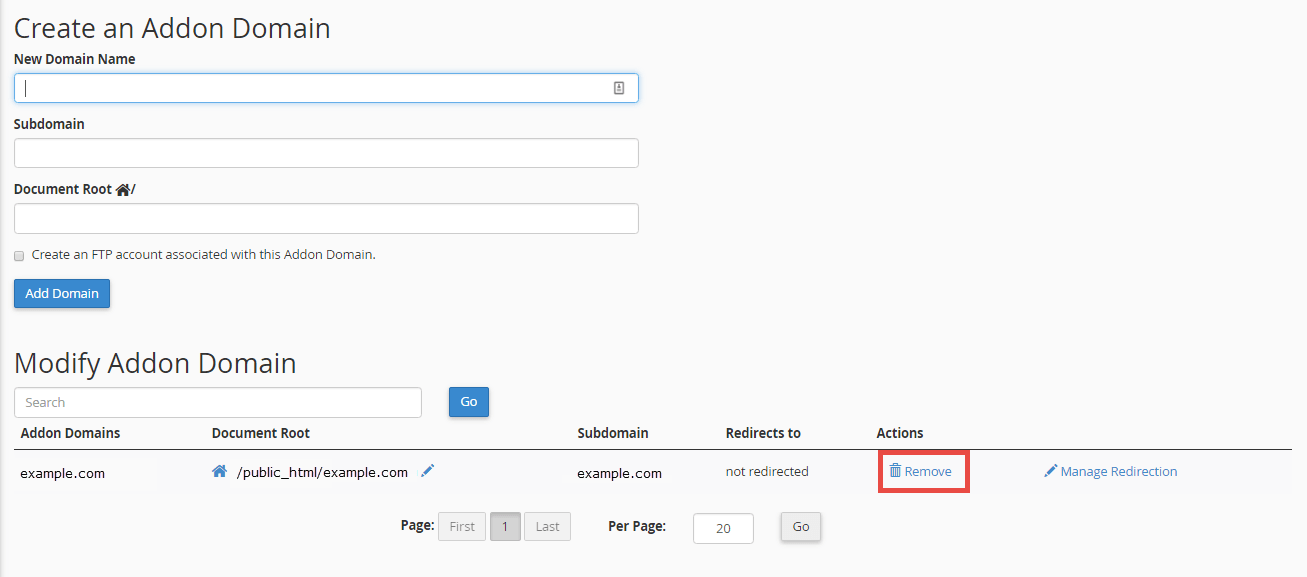Click the addon domain Search box
The image size is (1307, 577).
click(218, 402)
